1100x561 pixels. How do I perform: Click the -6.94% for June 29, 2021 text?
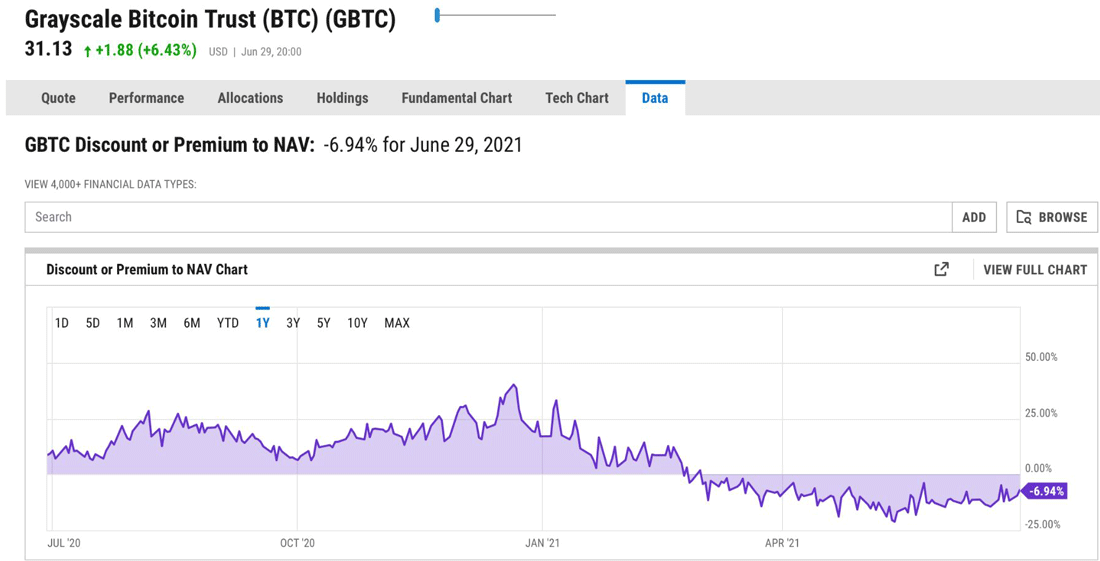[x=423, y=146]
